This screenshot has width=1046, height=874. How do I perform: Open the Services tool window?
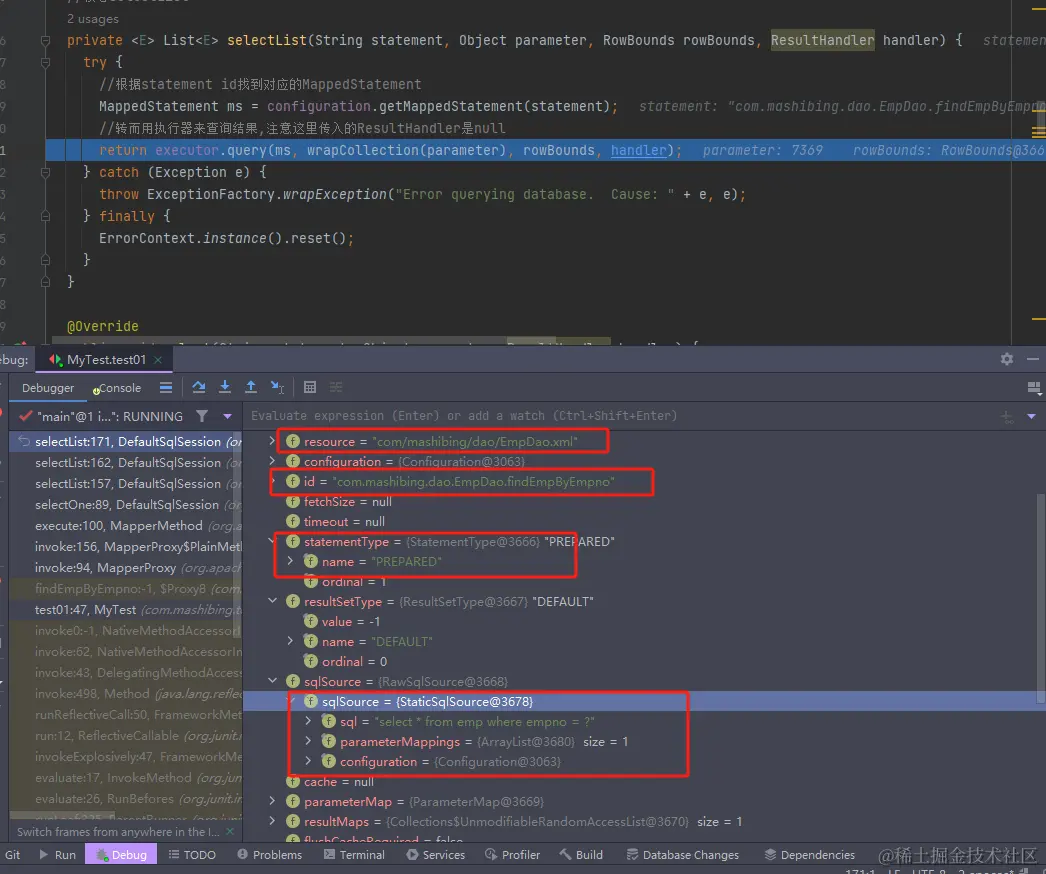point(436,855)
